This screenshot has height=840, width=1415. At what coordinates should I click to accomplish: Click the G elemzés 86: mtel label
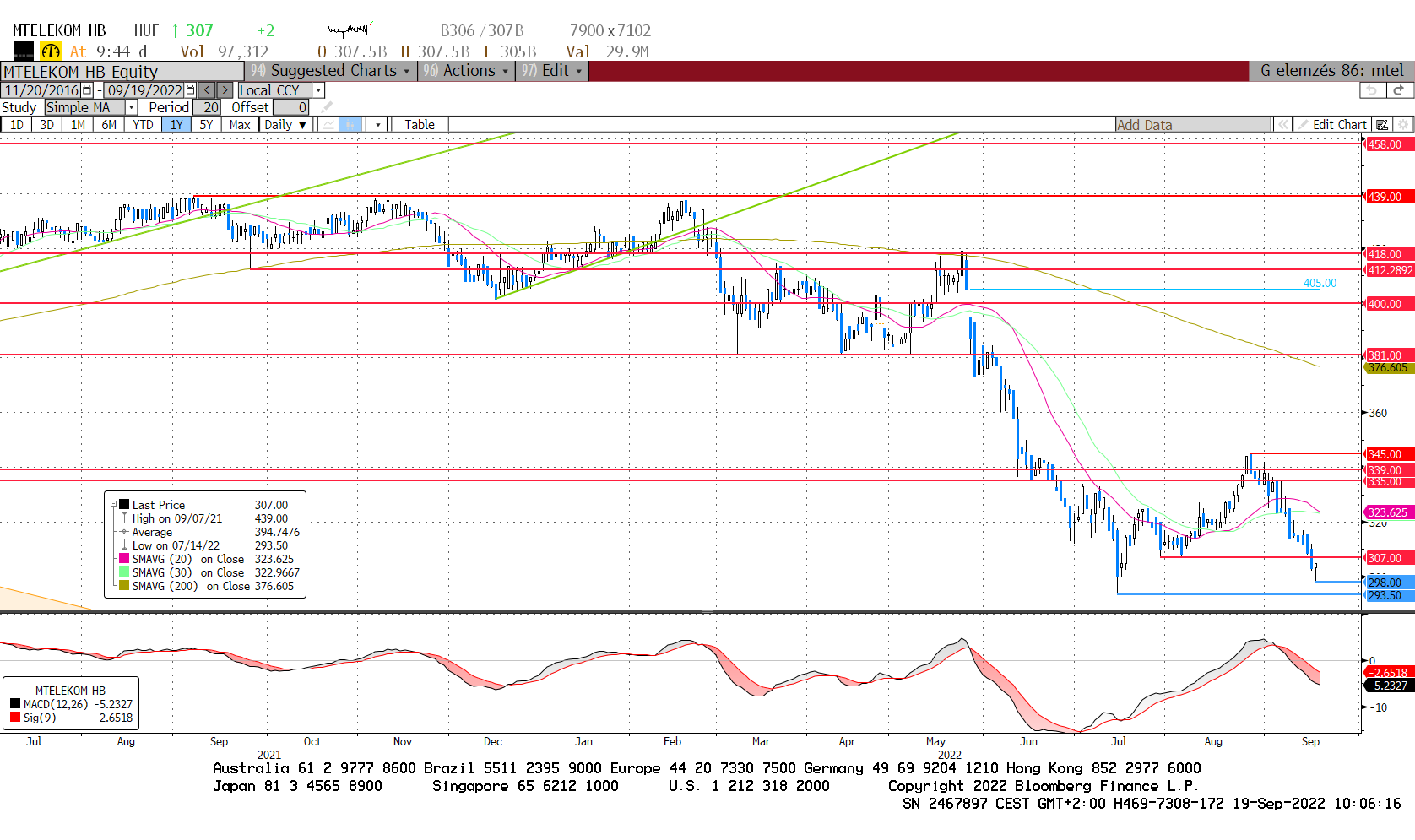coord(1332,71)
